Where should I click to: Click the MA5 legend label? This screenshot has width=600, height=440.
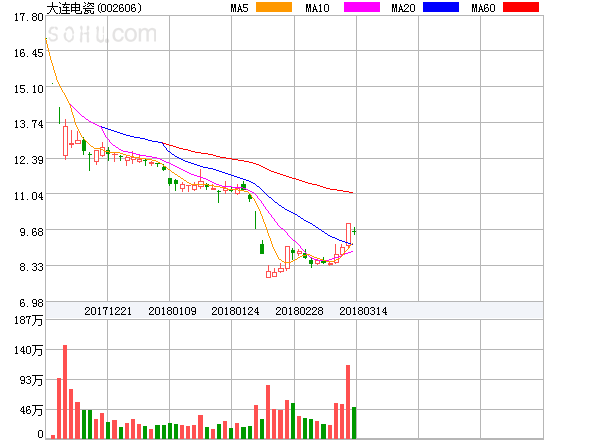[239, 8]
